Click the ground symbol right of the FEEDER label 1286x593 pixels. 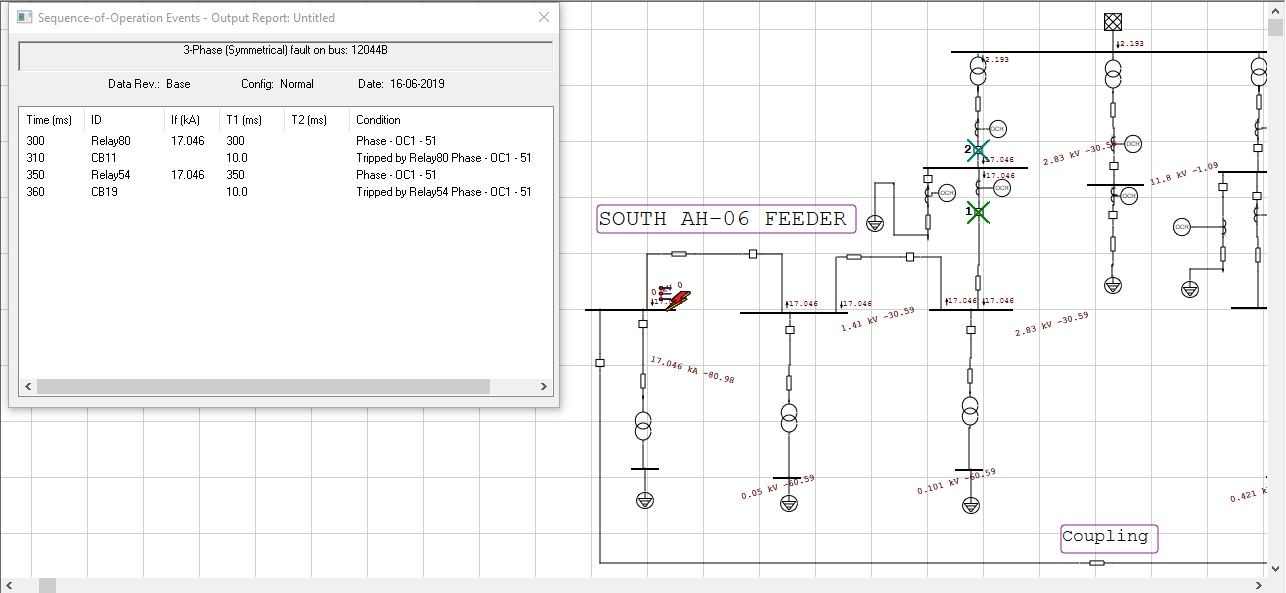[875, 223]
